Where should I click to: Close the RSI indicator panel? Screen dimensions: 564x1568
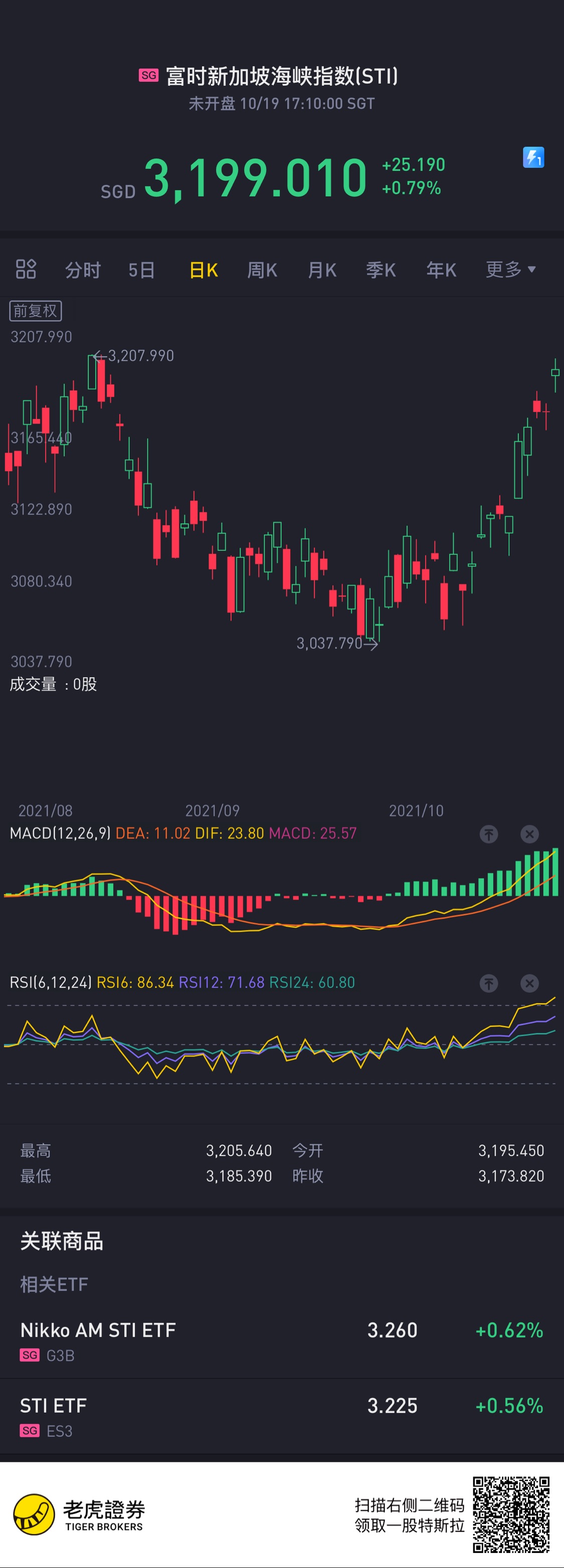click(x=530, y=983)
